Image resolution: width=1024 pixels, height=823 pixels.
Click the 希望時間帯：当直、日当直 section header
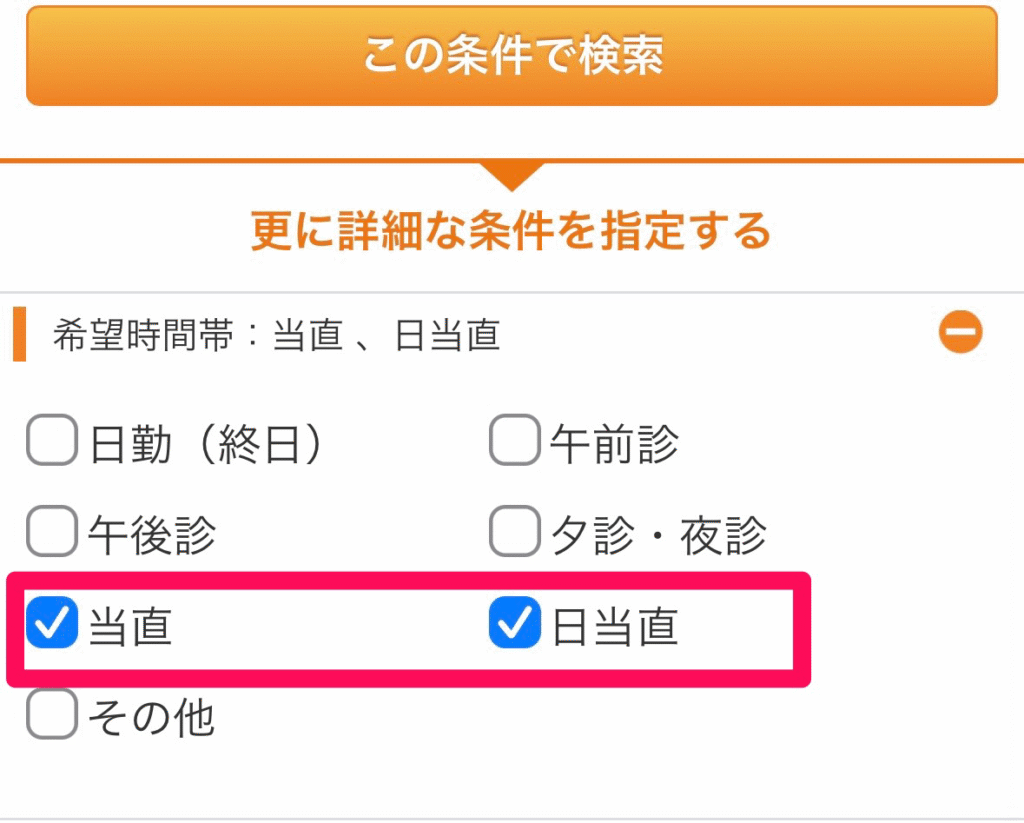276,336
